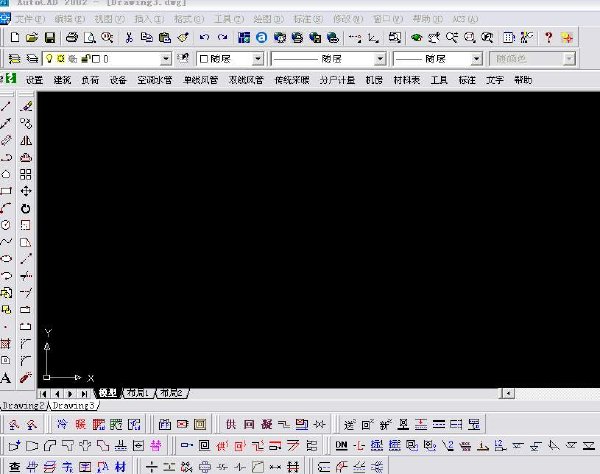The height and width of the screenshot is (474, 600).
Task: Select the Multiline Text 'A' tool
Action: 6,378
